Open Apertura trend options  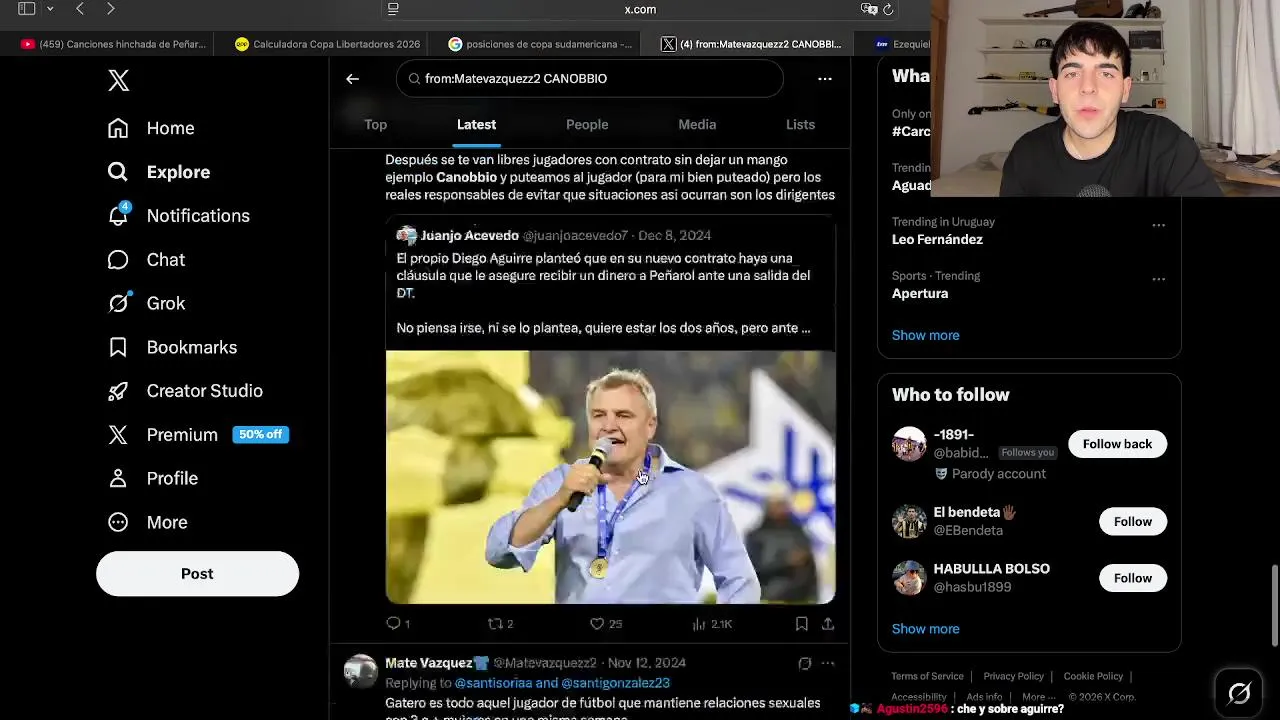point(1158,279)
